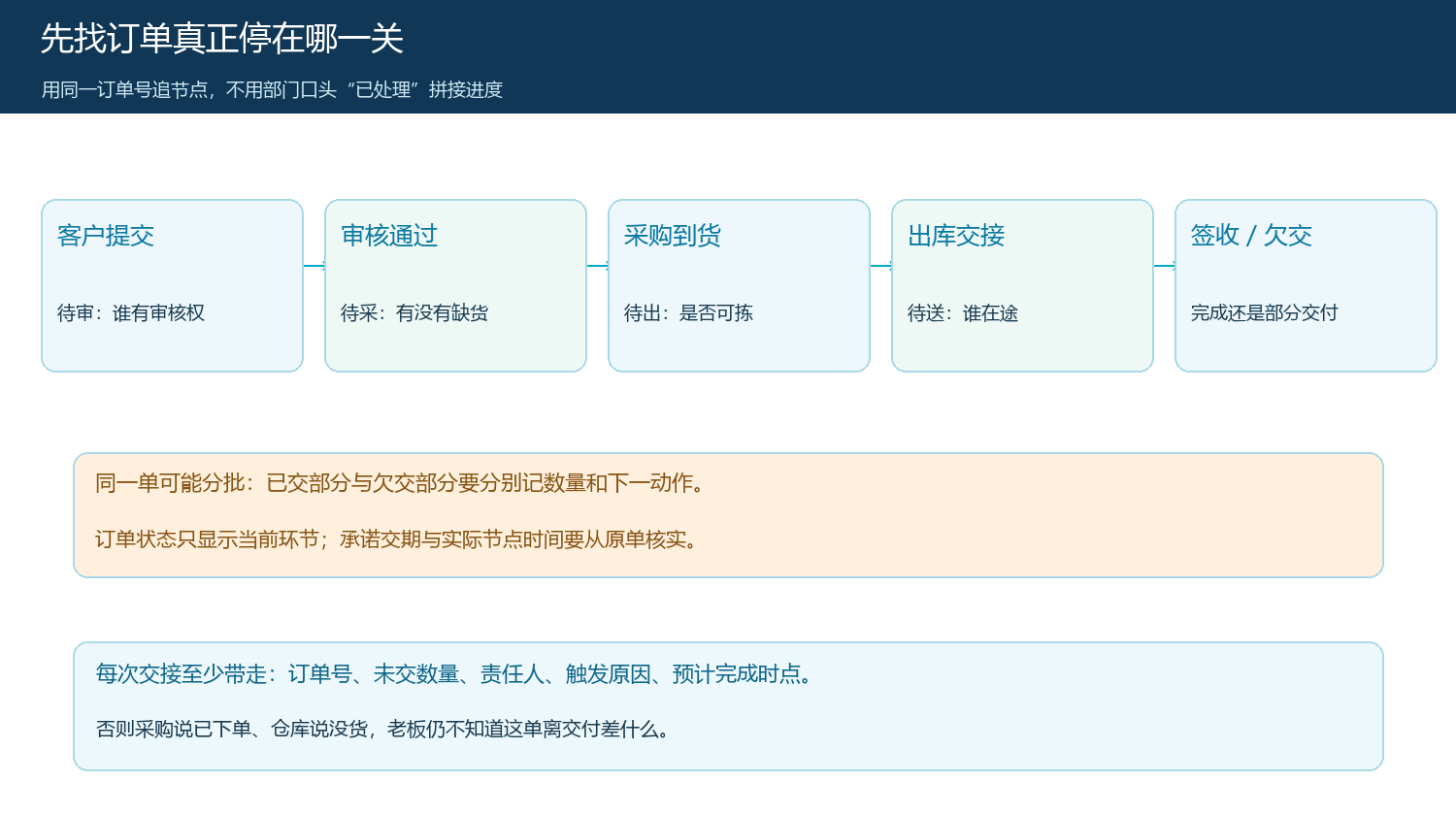
Task: Select the 审核通过 card heading
Action: point(389,236)
